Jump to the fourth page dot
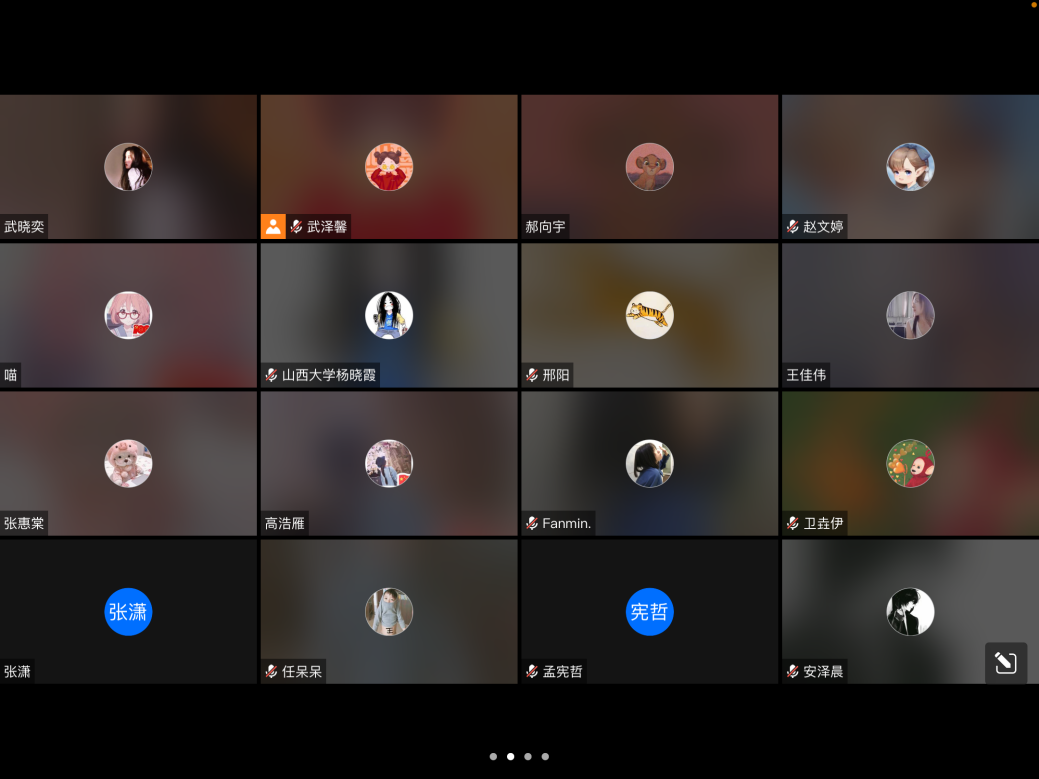The width and height of the screenshot is (1039, 779). tap(545, 757)
